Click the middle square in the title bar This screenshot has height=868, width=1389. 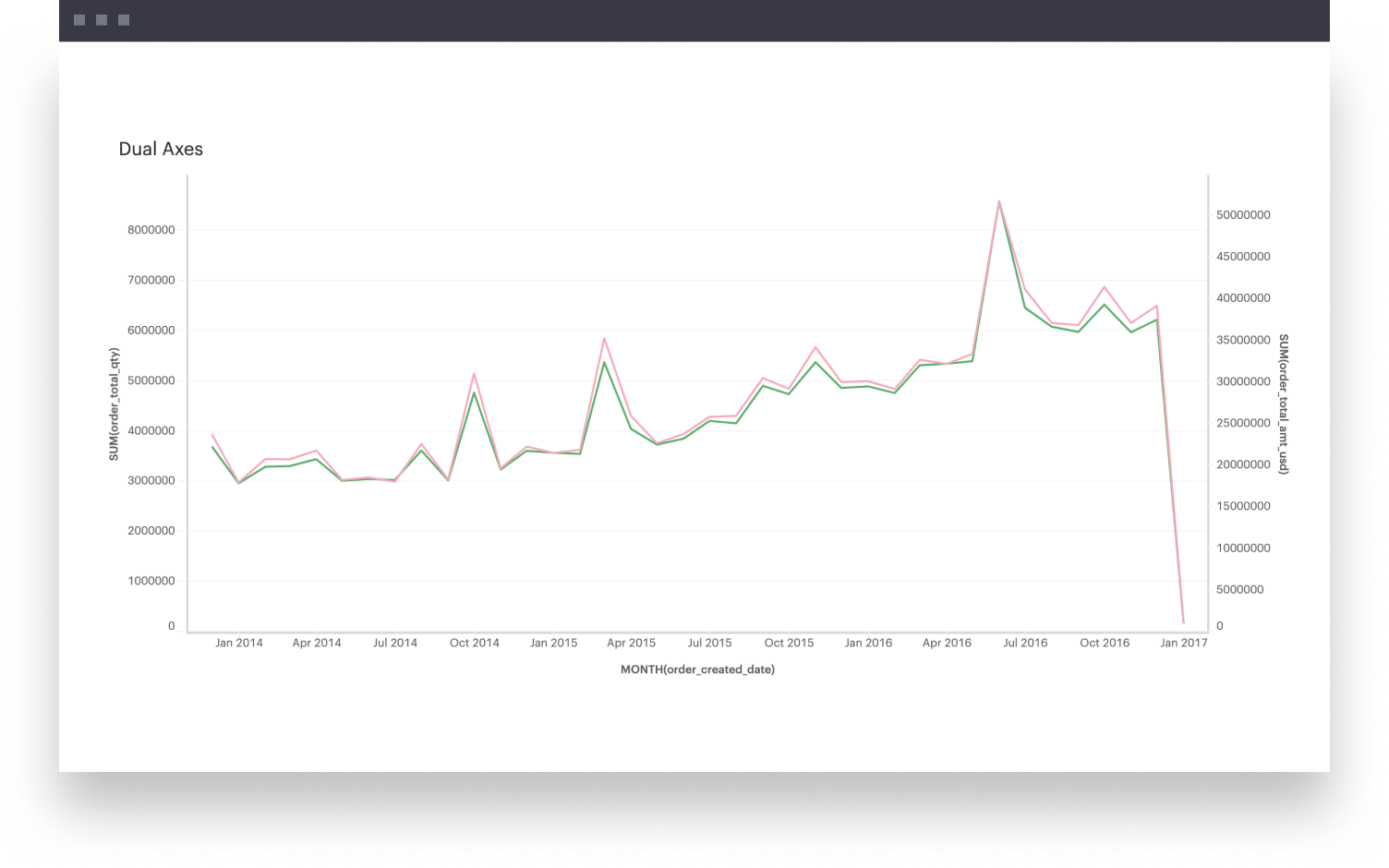click(102, 20)
